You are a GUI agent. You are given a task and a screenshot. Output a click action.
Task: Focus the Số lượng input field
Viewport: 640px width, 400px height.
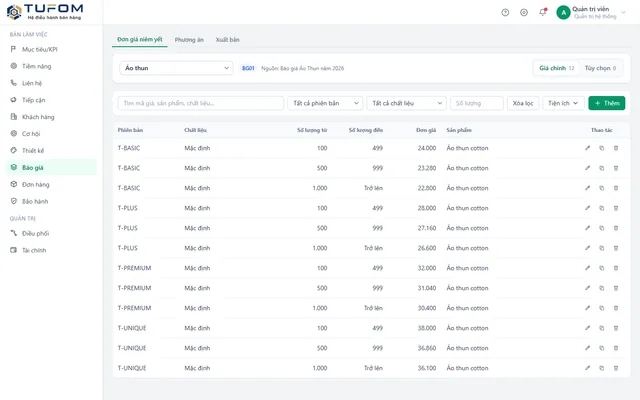(x=477, y=103)
